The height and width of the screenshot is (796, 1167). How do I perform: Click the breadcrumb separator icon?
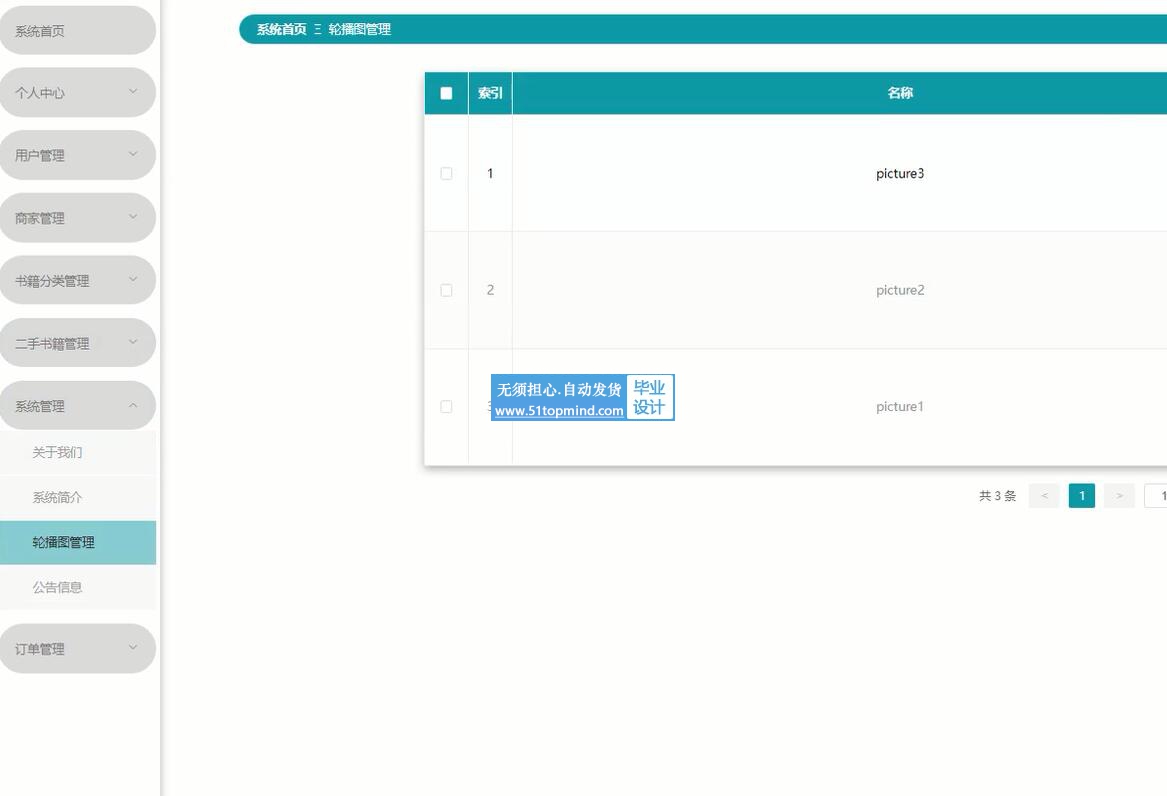click(318, 30)
